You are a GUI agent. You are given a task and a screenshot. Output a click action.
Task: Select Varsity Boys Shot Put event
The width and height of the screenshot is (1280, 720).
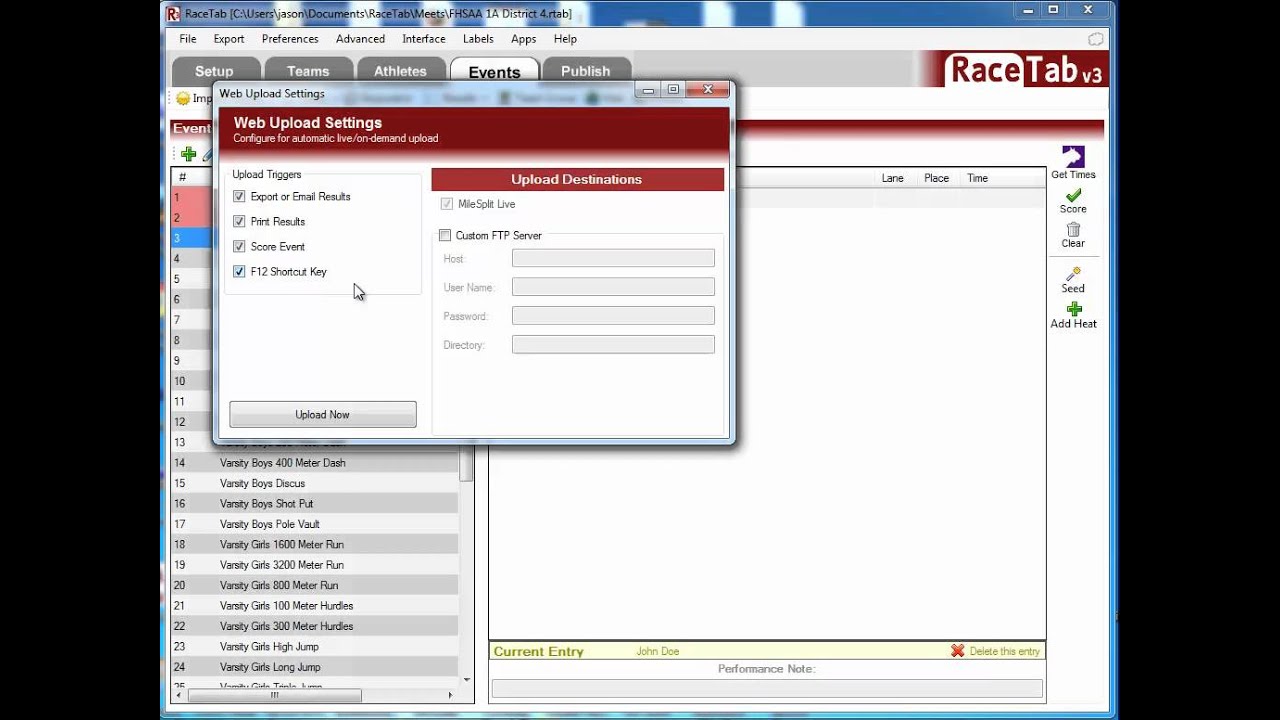coord(315,504)
